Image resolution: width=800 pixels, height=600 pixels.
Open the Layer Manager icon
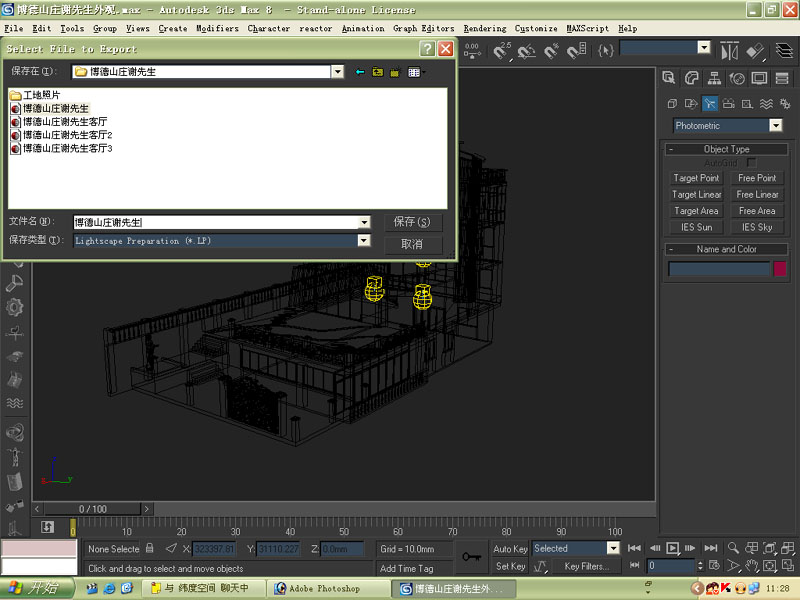click(784, 51)
